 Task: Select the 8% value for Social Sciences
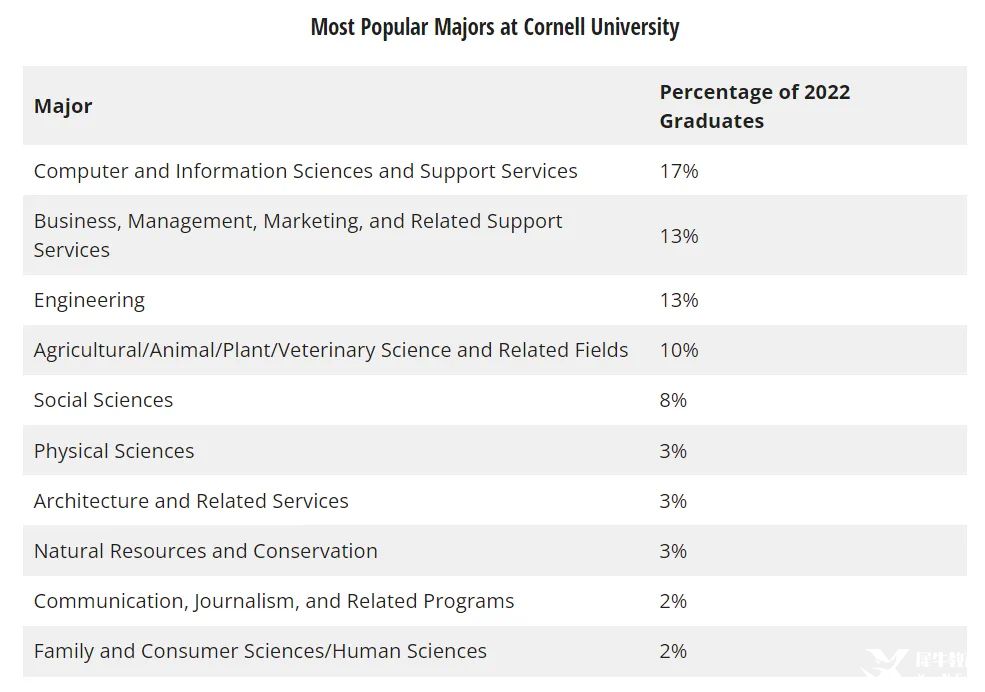673,400
